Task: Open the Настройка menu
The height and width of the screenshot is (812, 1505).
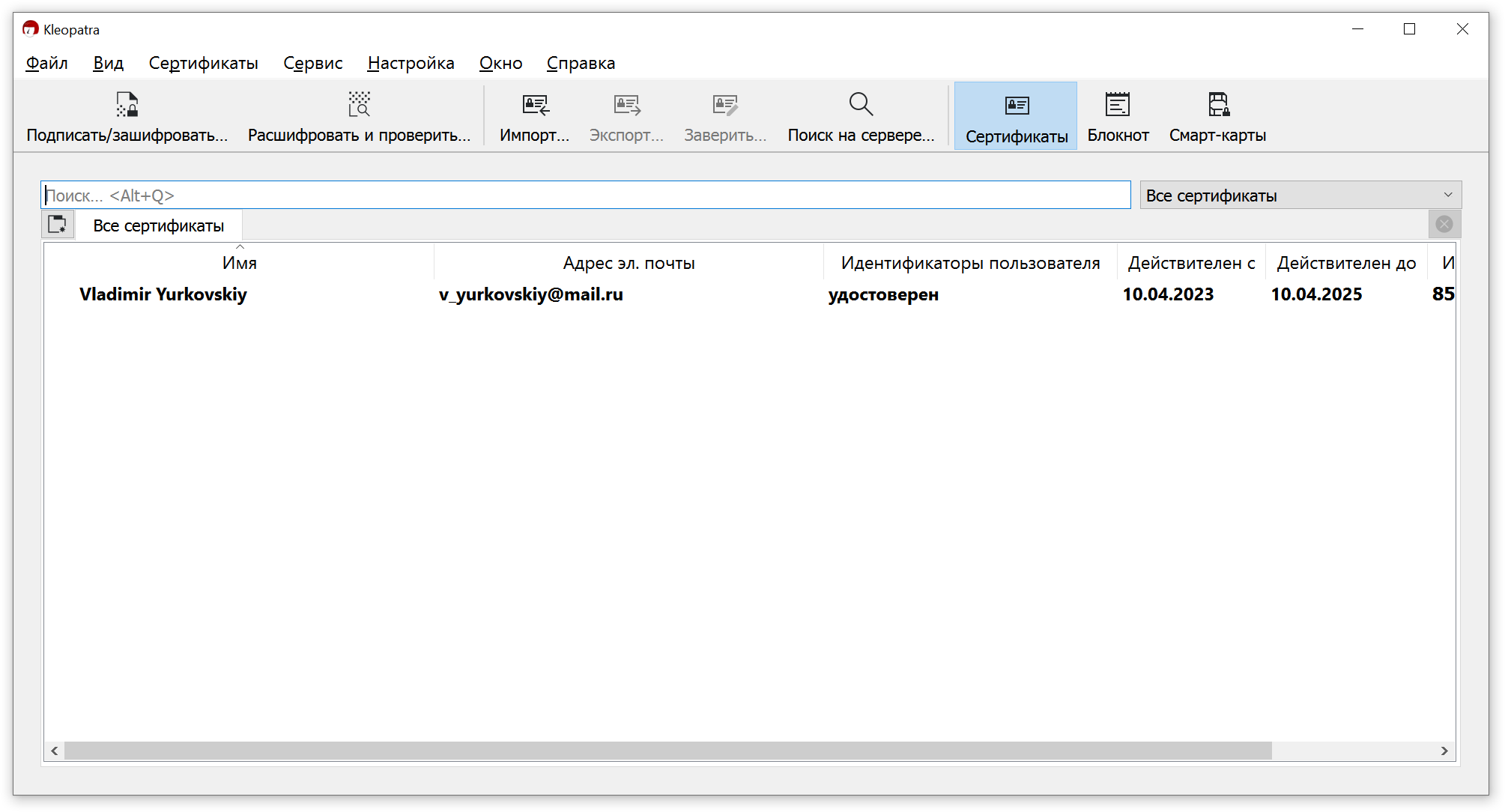Action: click(411, 63)
